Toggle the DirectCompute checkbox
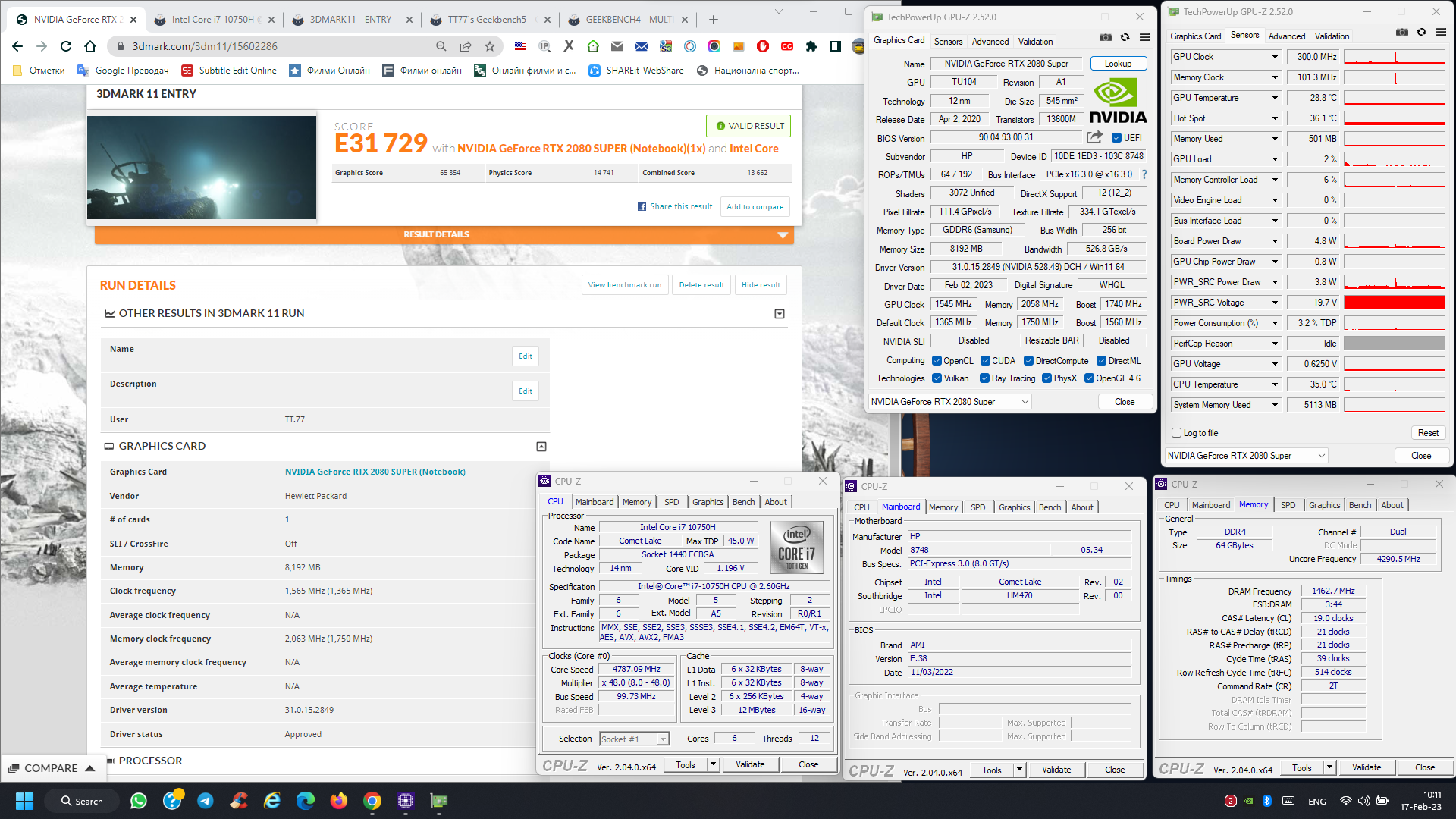 [x=1029, y=361]
